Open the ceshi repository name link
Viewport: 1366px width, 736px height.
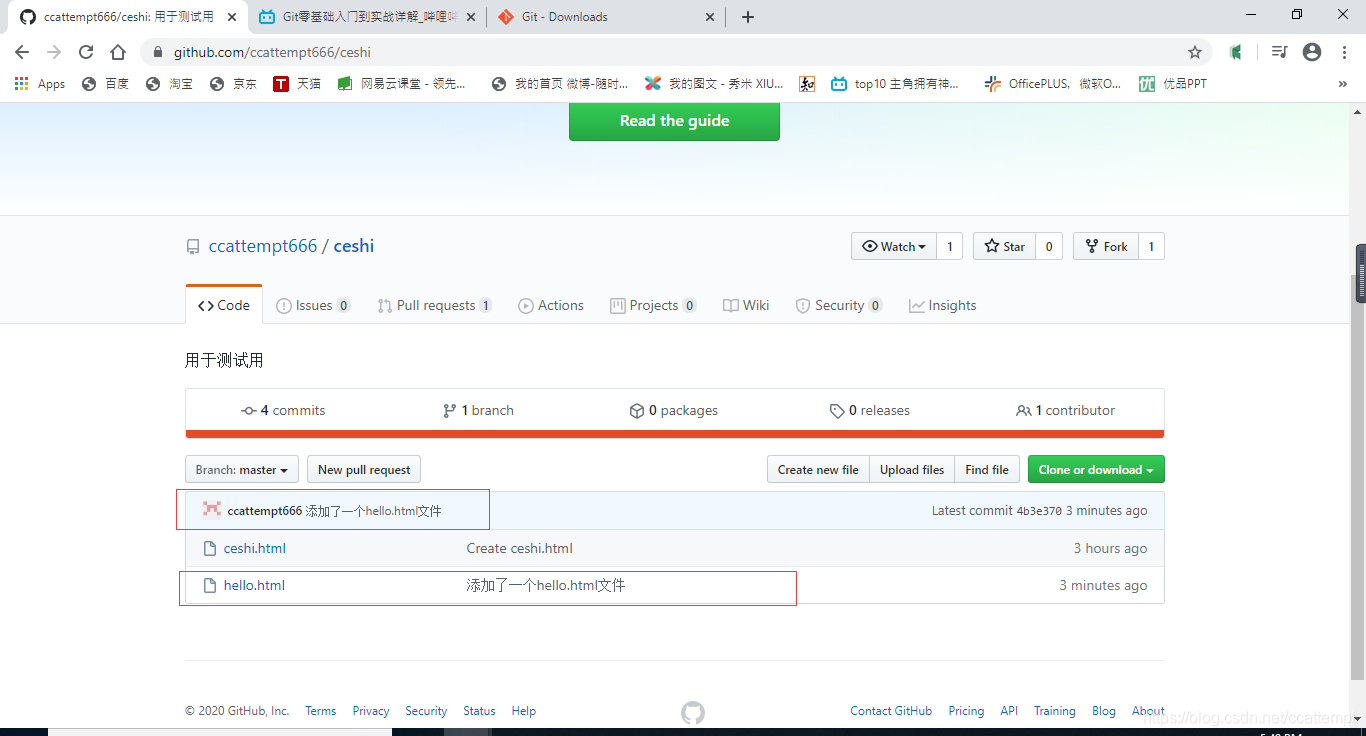[354, 246]
